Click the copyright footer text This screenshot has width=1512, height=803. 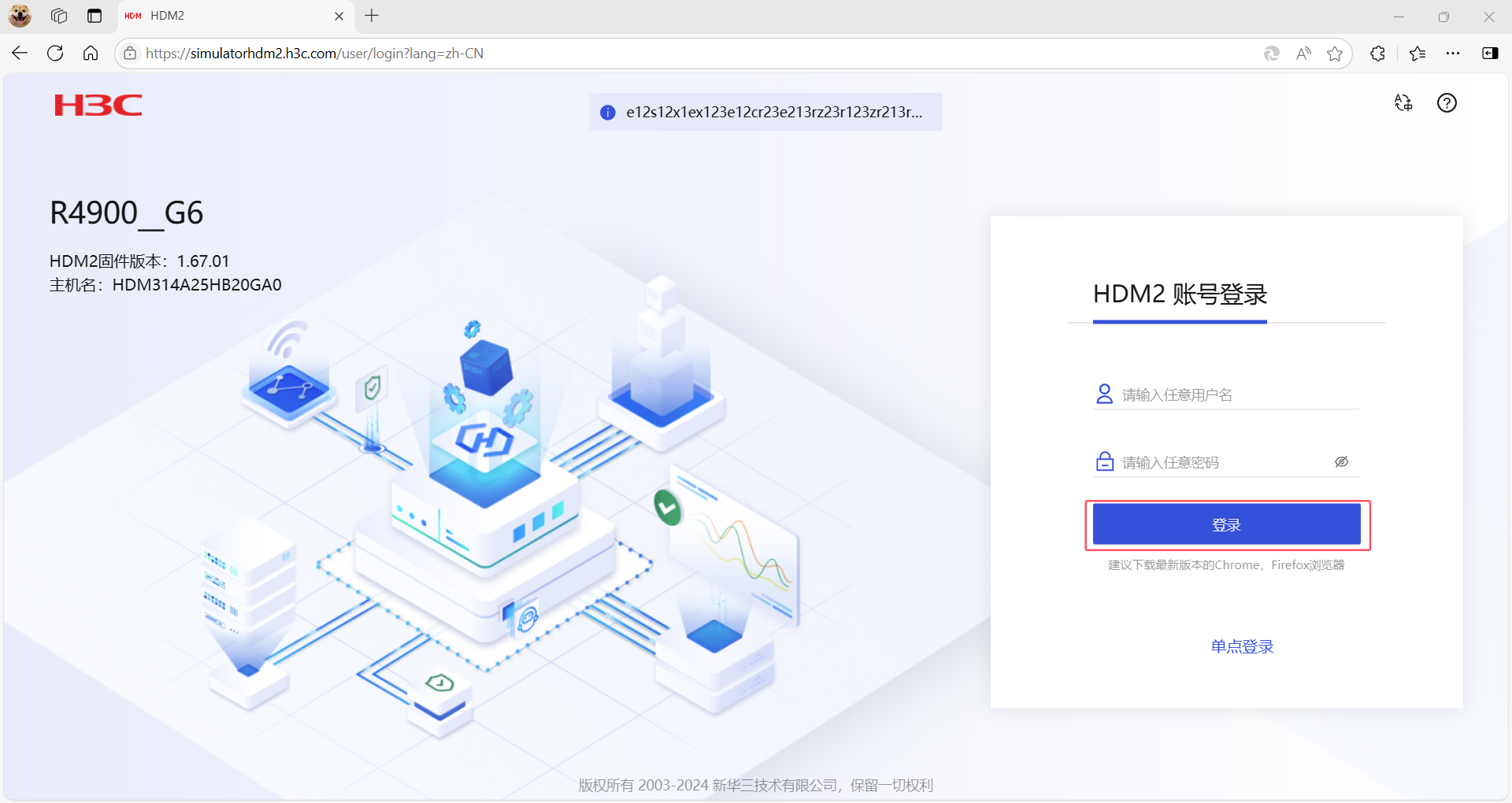755,785
